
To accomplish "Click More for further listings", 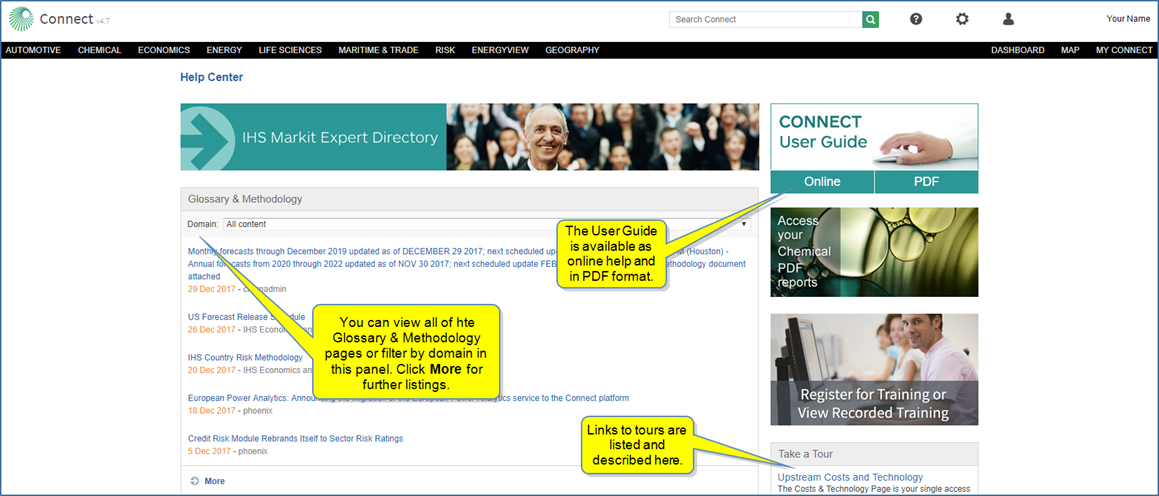I will click(214, 481).
